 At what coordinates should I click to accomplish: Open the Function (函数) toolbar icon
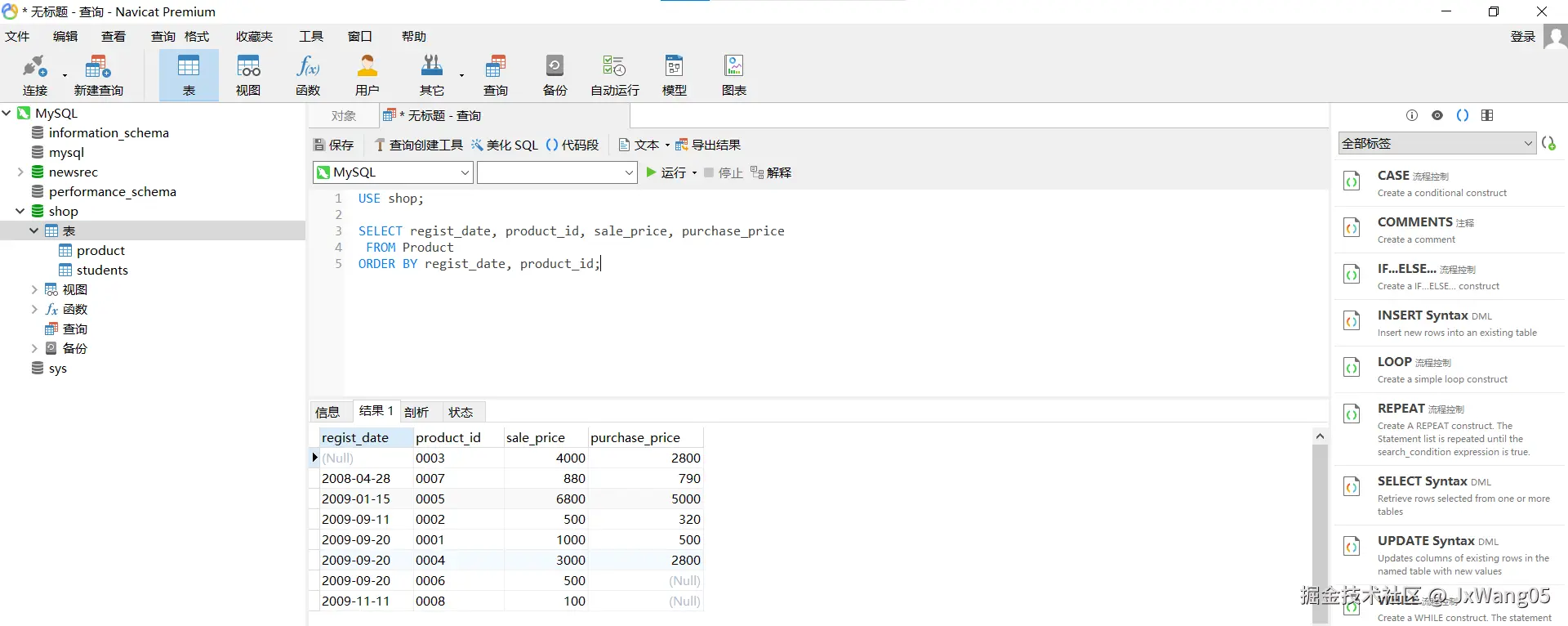[x=308, y=74]
